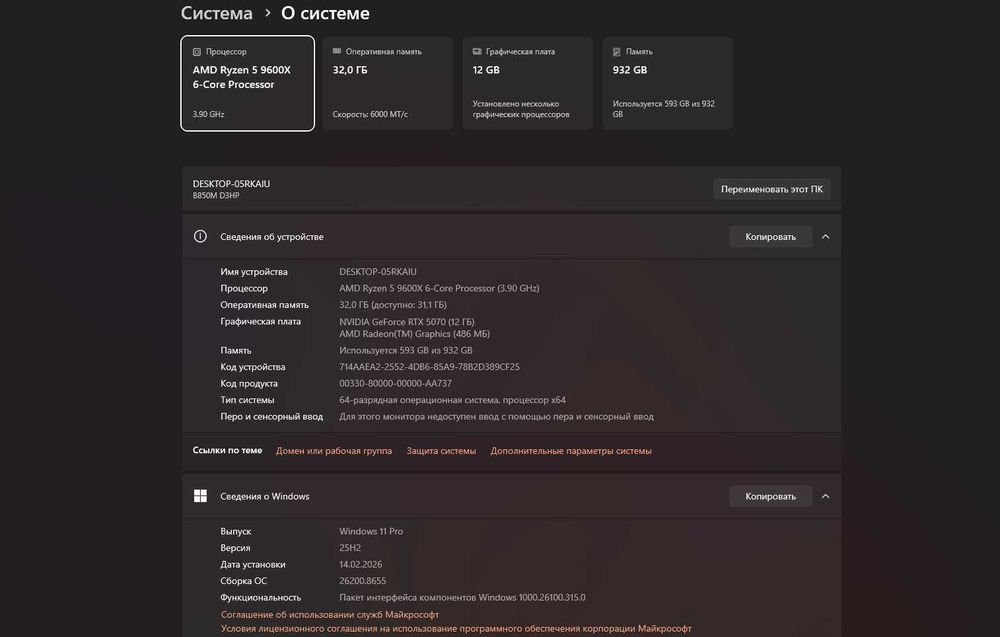The width and height of the screenshot is (1000, 637).
Task: Click the RAM icon on the Оперативная память card
Action: pyautogui.click(x=337, y=51)
